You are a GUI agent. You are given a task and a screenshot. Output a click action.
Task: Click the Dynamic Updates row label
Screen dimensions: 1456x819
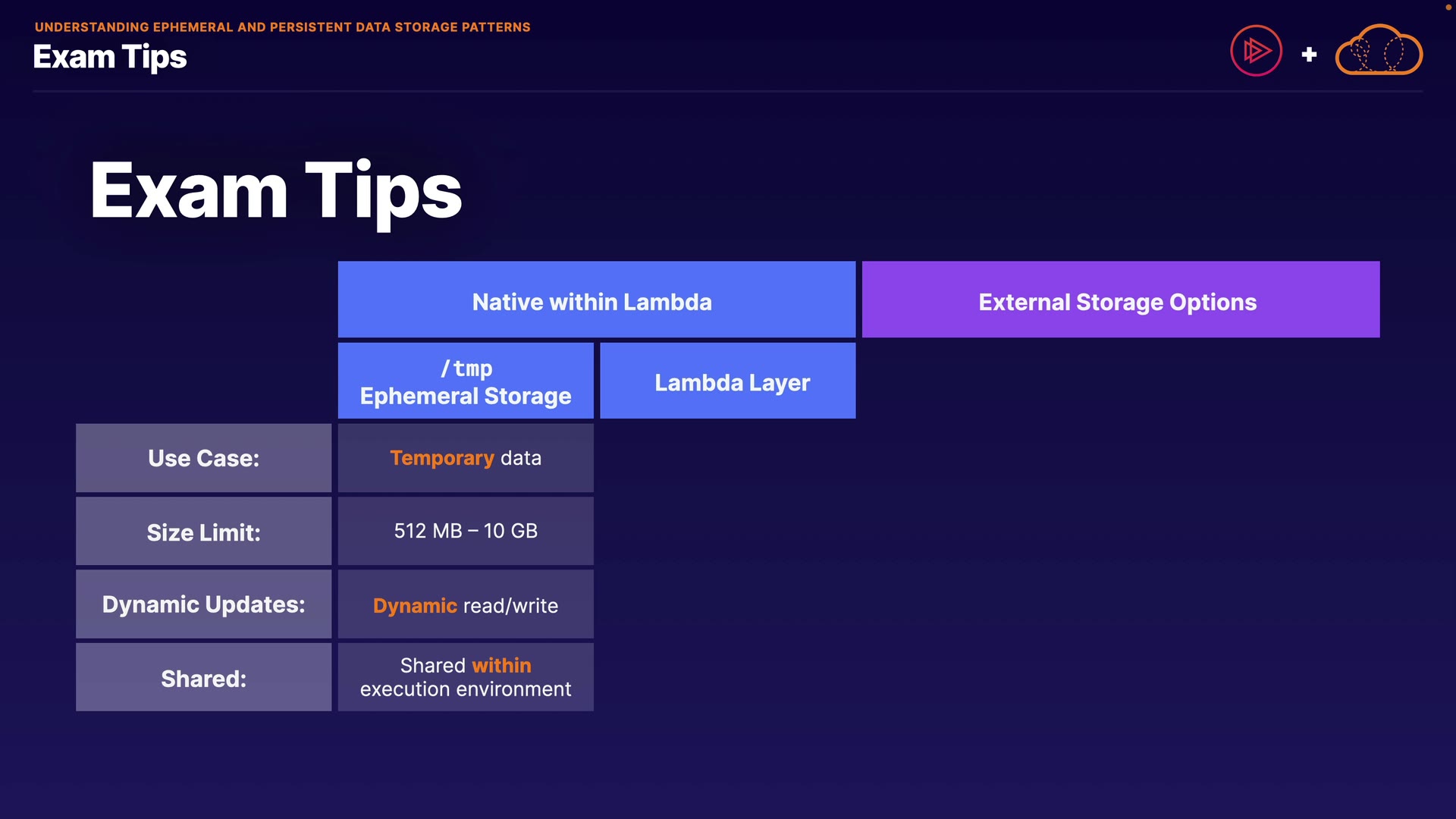click(203, 604)
